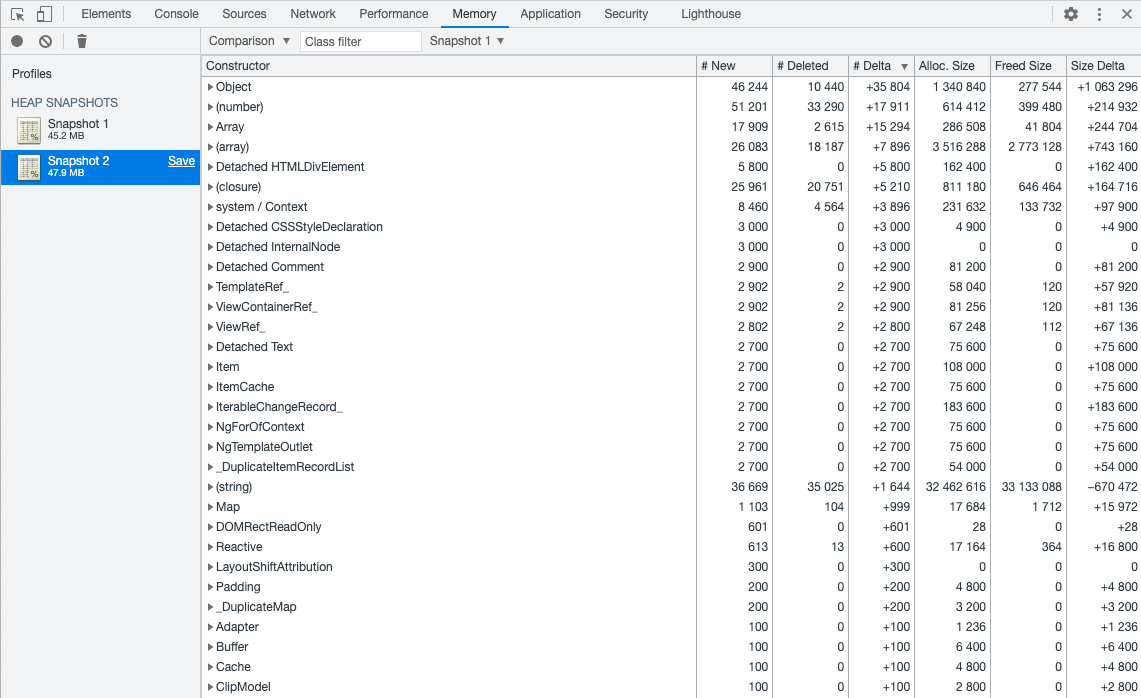Expand the Object constructor row

coord(211,87)
